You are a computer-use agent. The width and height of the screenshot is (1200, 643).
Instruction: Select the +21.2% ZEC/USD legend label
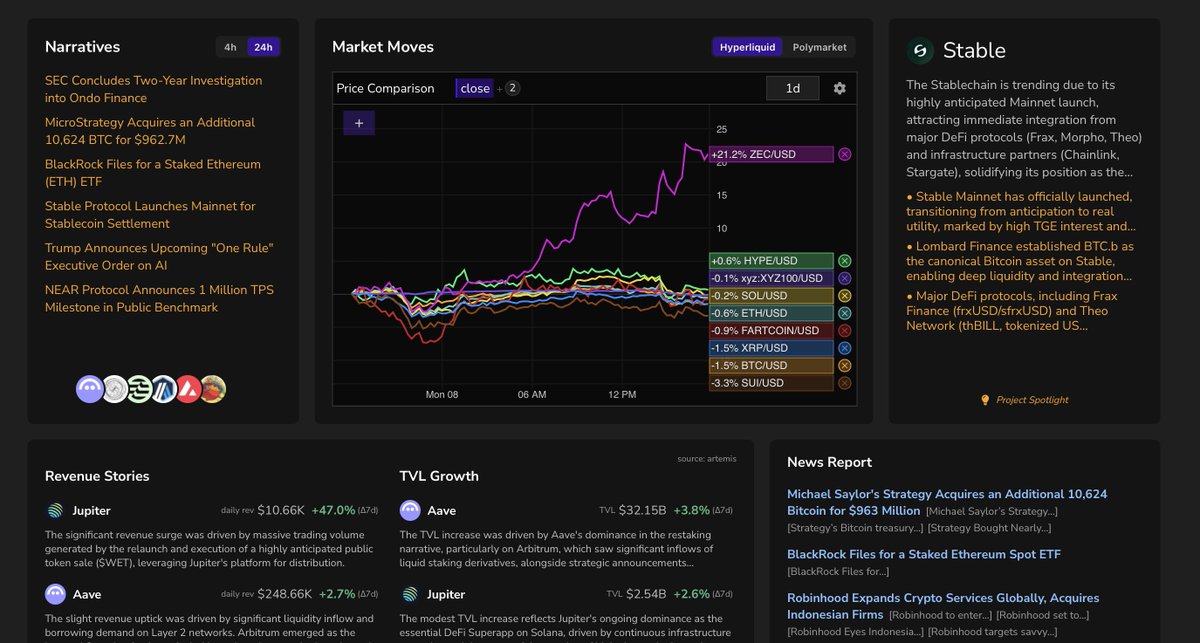click(x=771, y=155)
